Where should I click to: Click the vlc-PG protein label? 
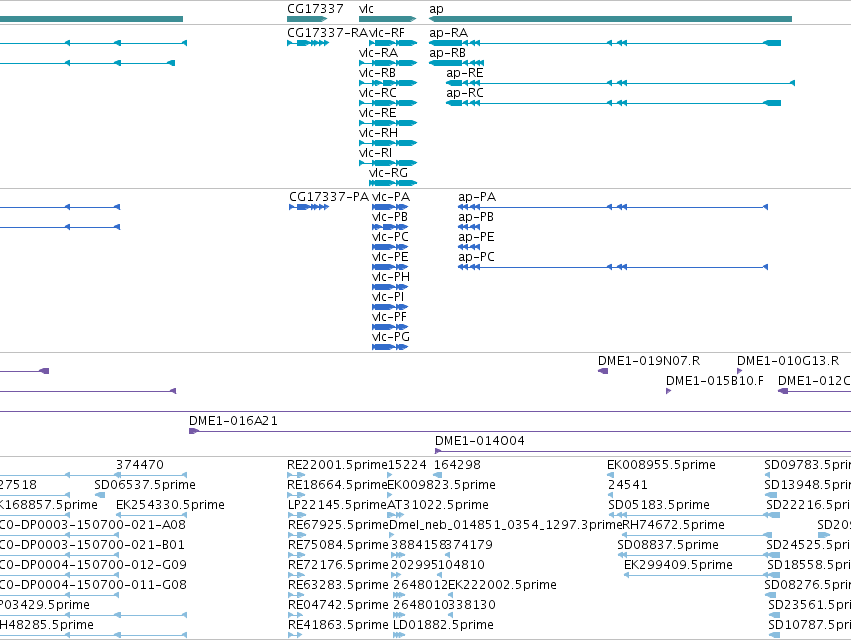[391, 337]
